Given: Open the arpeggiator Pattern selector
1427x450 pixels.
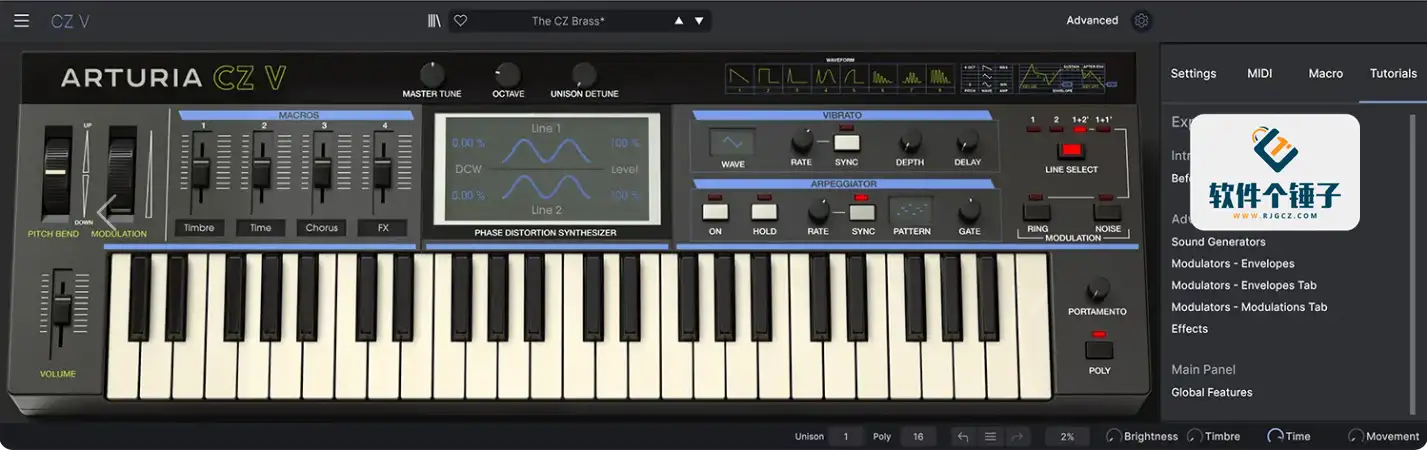Looking at the screenshot, I should point(911,210).
